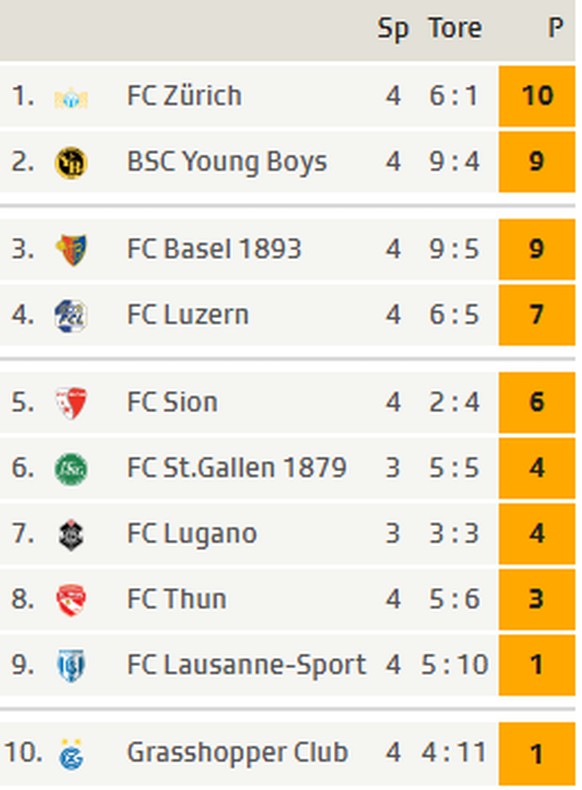Screen dimensions: 582x790
Task: Click the FC Basel 1893 crest
Action: (x=71, y=249)
